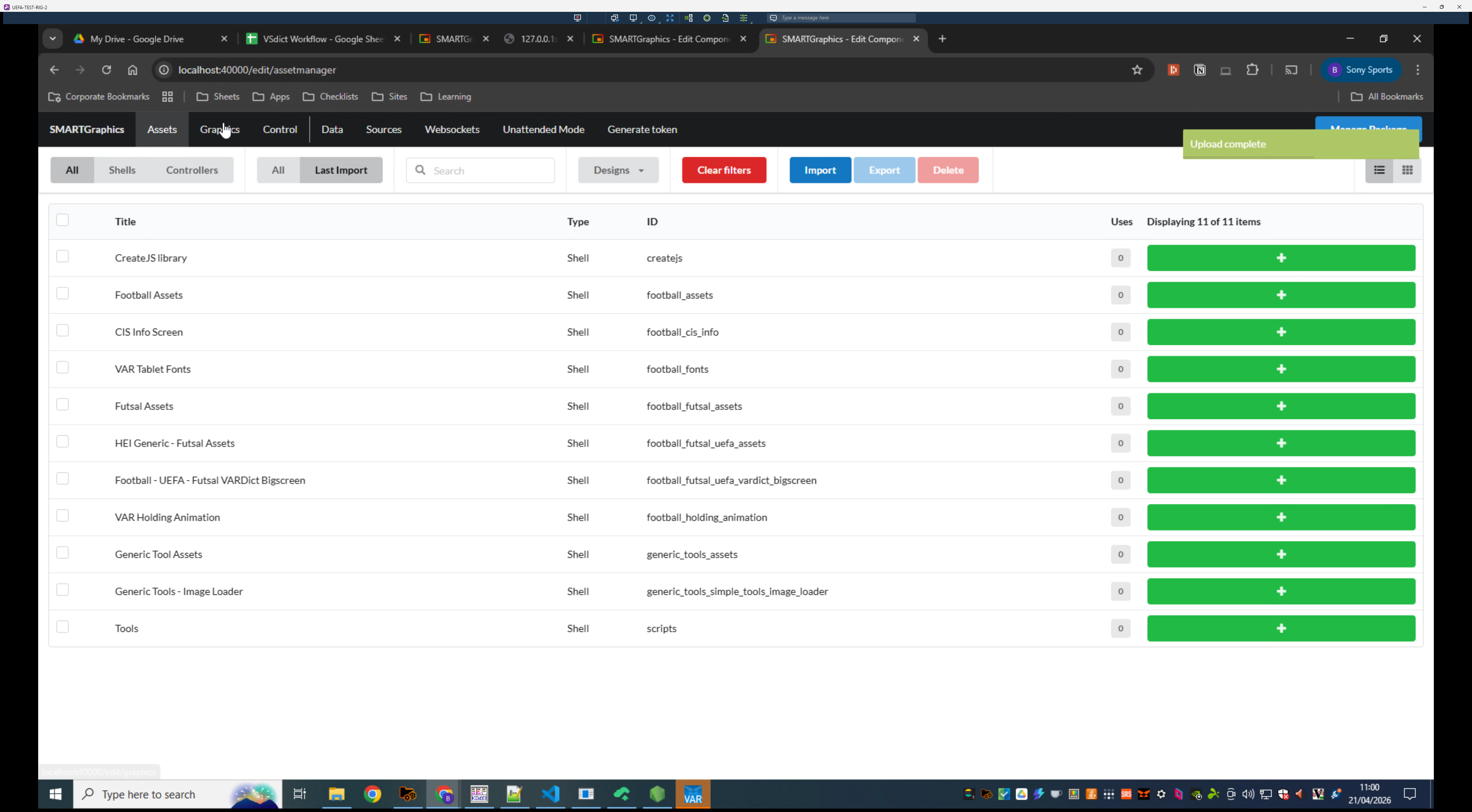Image resolution: width=1472 pixels, height=812 pixels.
Task: Click the browser home icon
Action: [x=132, y=70]
